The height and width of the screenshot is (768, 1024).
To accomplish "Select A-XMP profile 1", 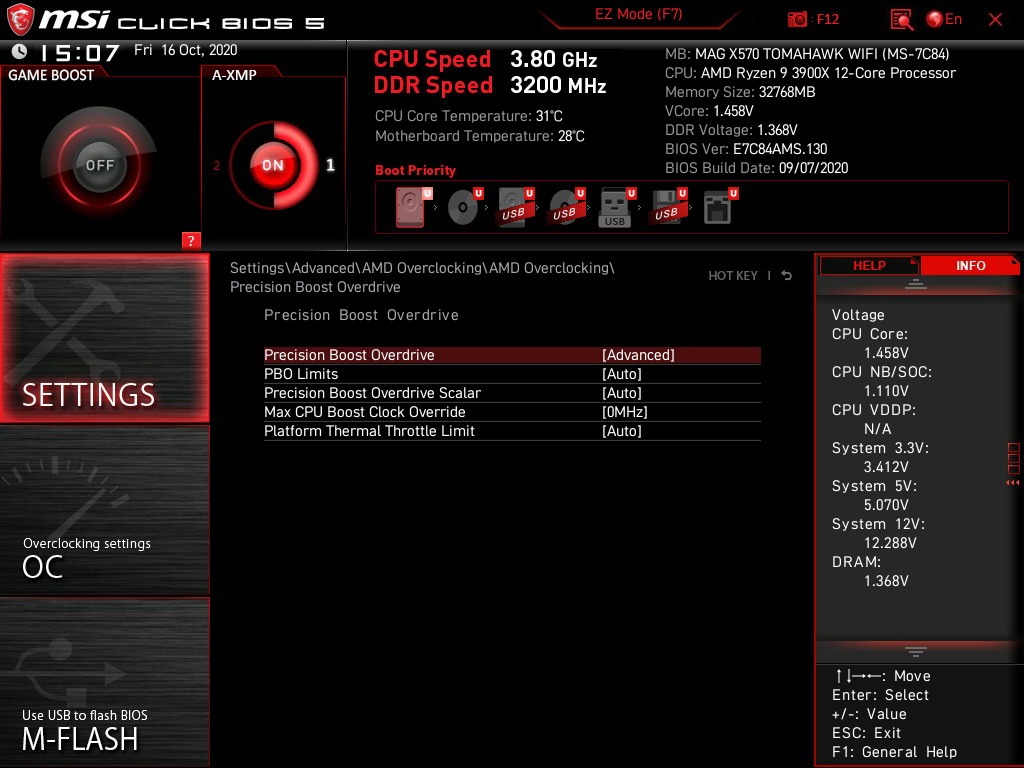I will 330,165.
